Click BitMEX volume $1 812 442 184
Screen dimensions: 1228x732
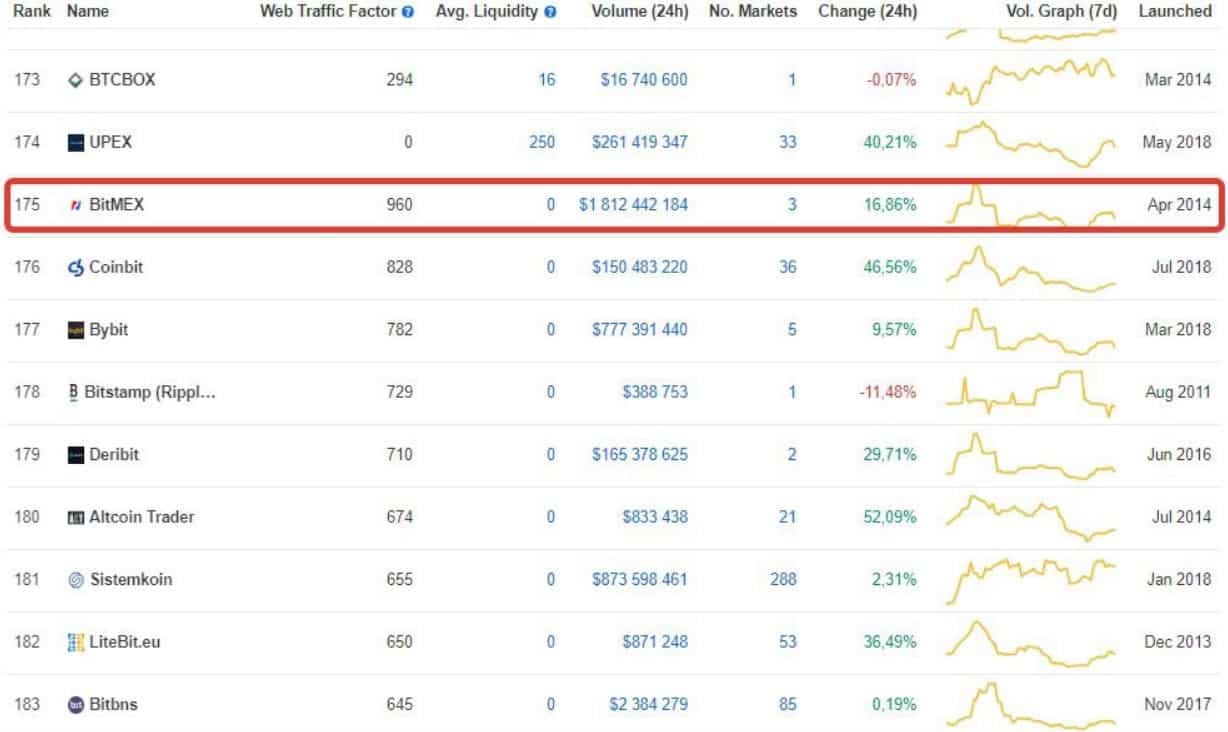pos(633,205)
